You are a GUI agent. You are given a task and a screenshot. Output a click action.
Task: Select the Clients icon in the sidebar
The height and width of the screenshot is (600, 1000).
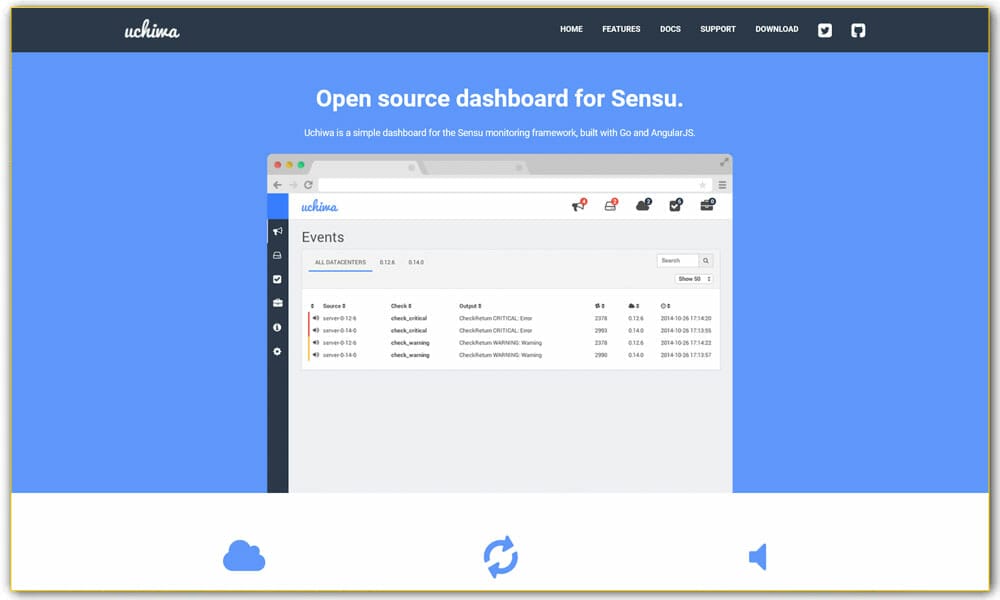(x=278, y=256)
